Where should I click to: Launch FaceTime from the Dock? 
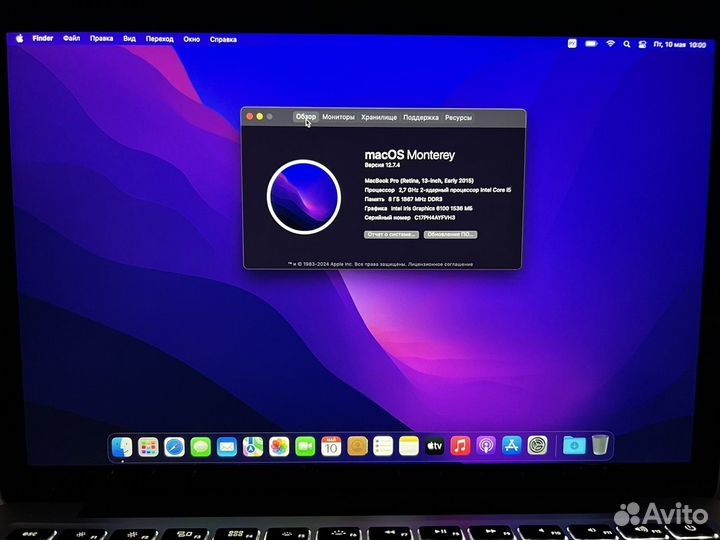point(305,446)
